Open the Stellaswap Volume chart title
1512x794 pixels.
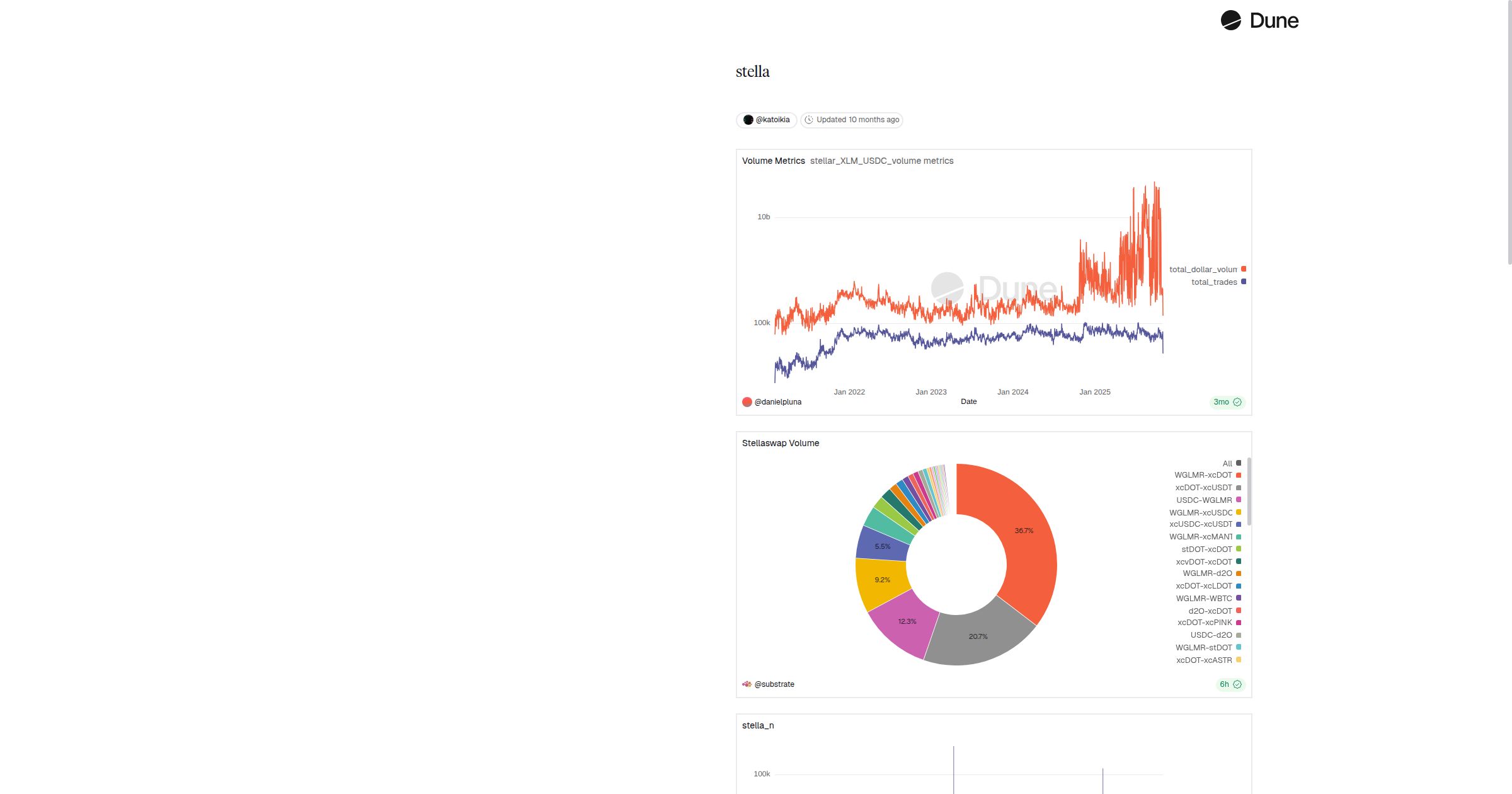(x=780, y=444)
